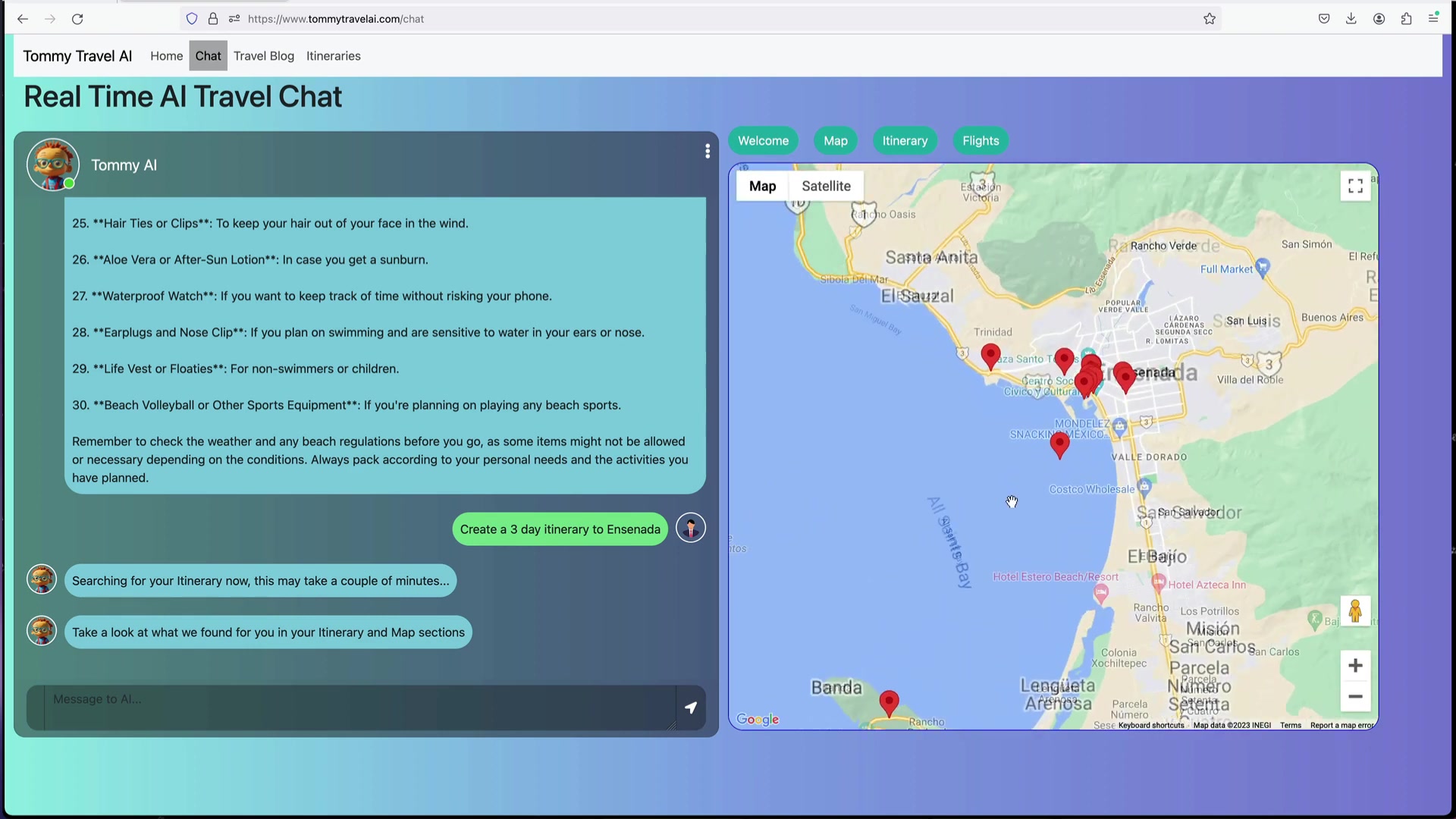Click the Message to AI input field
The width and height of the screenshot is (1456, 819).
(x=359, y=708)
